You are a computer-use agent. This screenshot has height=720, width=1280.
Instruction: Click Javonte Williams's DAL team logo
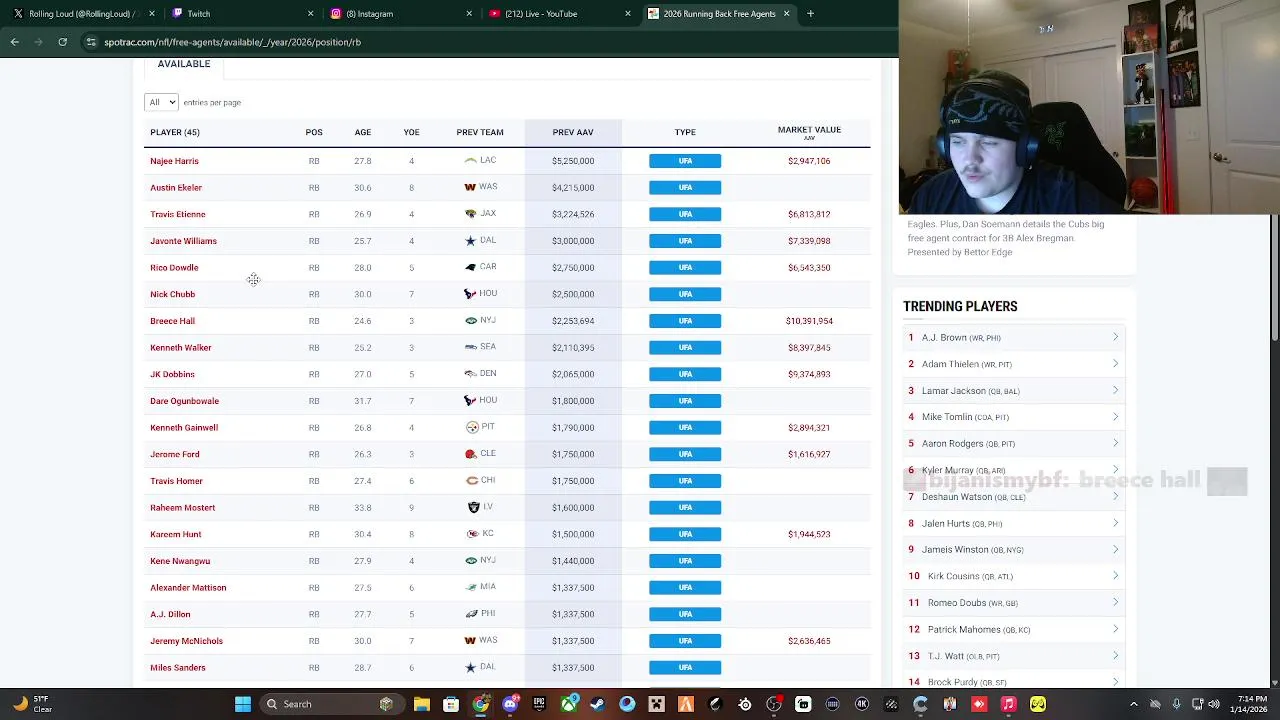click(x=470, y=241)
